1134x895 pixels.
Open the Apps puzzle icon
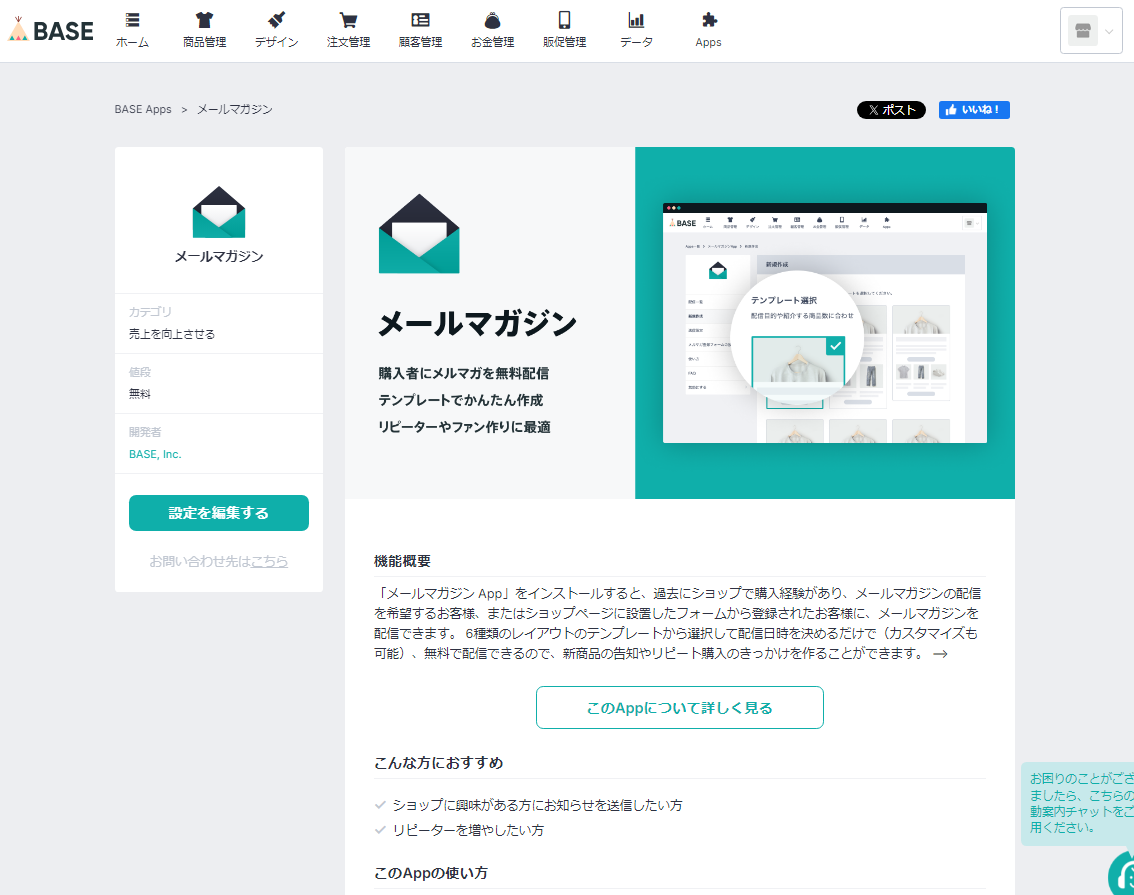[x=709, y=20]
